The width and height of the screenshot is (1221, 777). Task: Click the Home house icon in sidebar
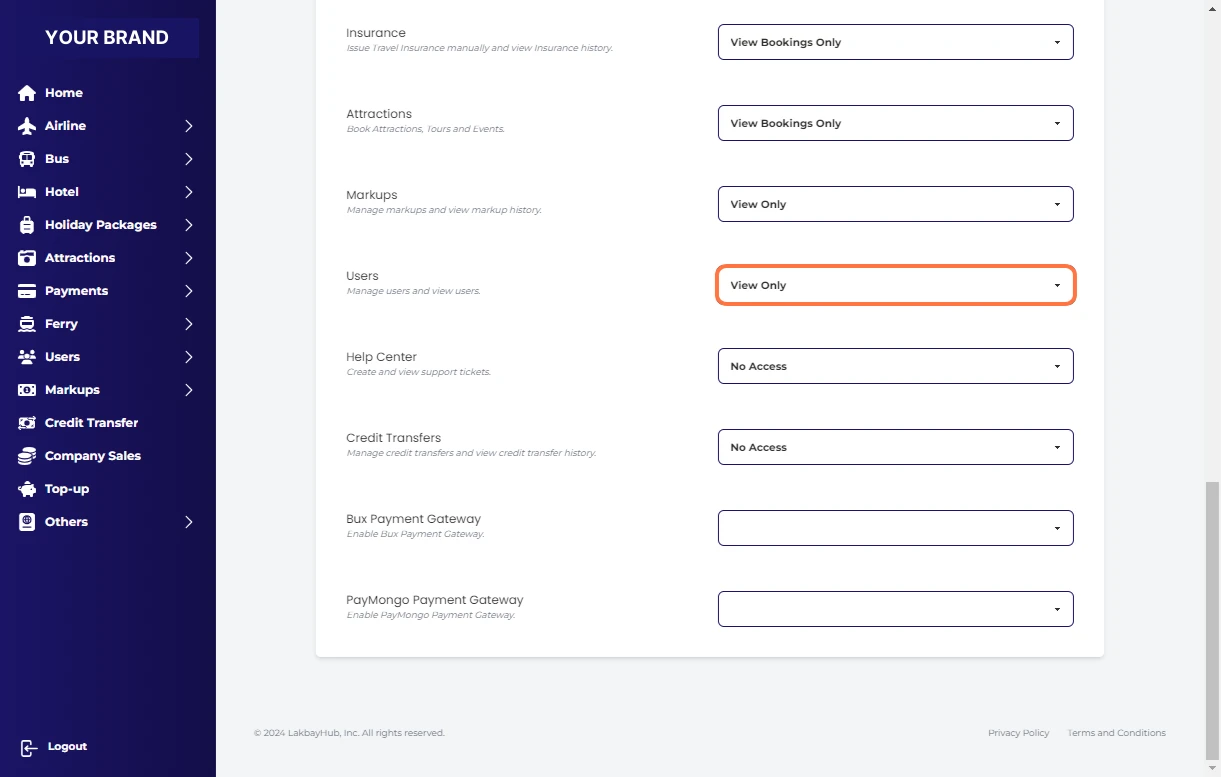coord(27,93)
